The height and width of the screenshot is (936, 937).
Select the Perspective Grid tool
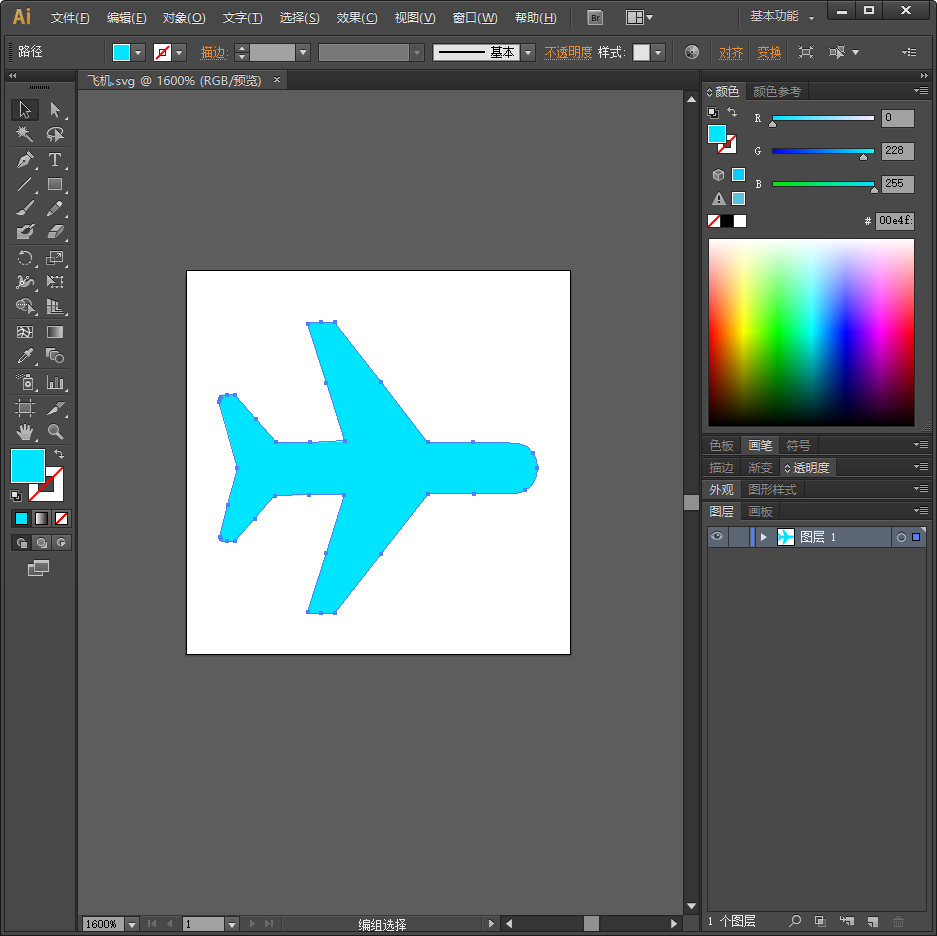point(55,306)
